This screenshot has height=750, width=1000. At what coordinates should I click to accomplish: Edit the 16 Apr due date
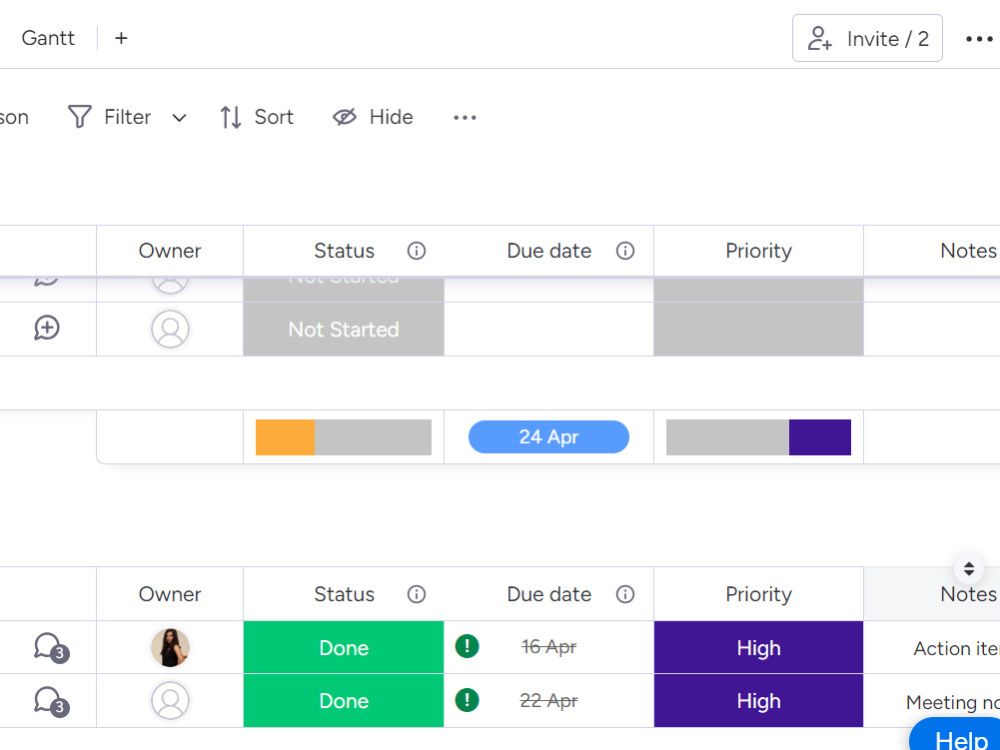(x=548, y=647)
